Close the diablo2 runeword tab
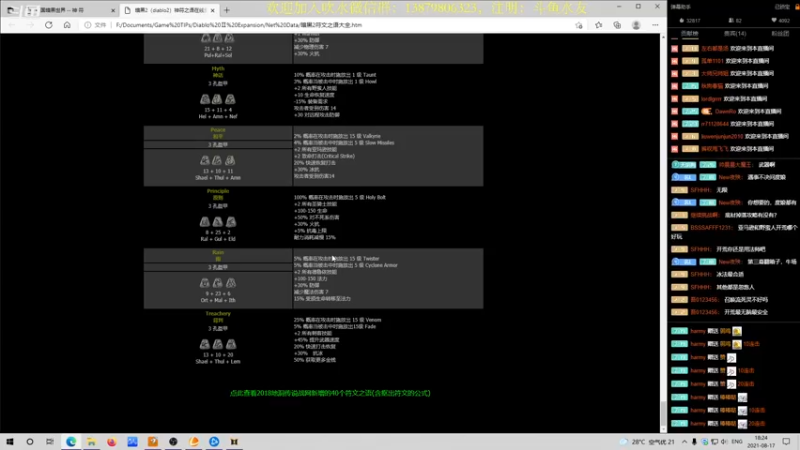 (212, 10)
